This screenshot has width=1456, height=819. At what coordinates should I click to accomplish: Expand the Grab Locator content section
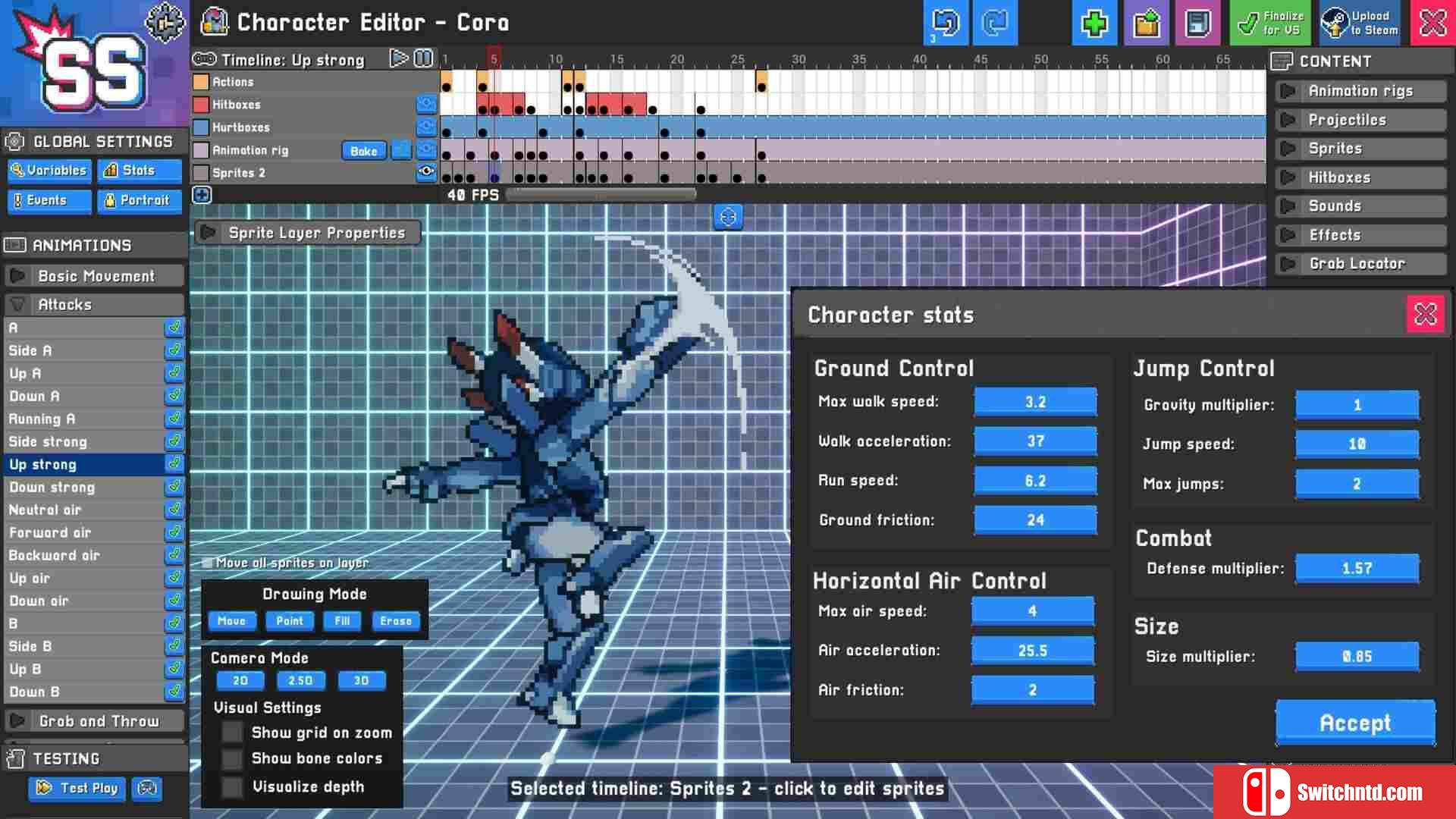pyautogui.click(x=1360, y=264)
